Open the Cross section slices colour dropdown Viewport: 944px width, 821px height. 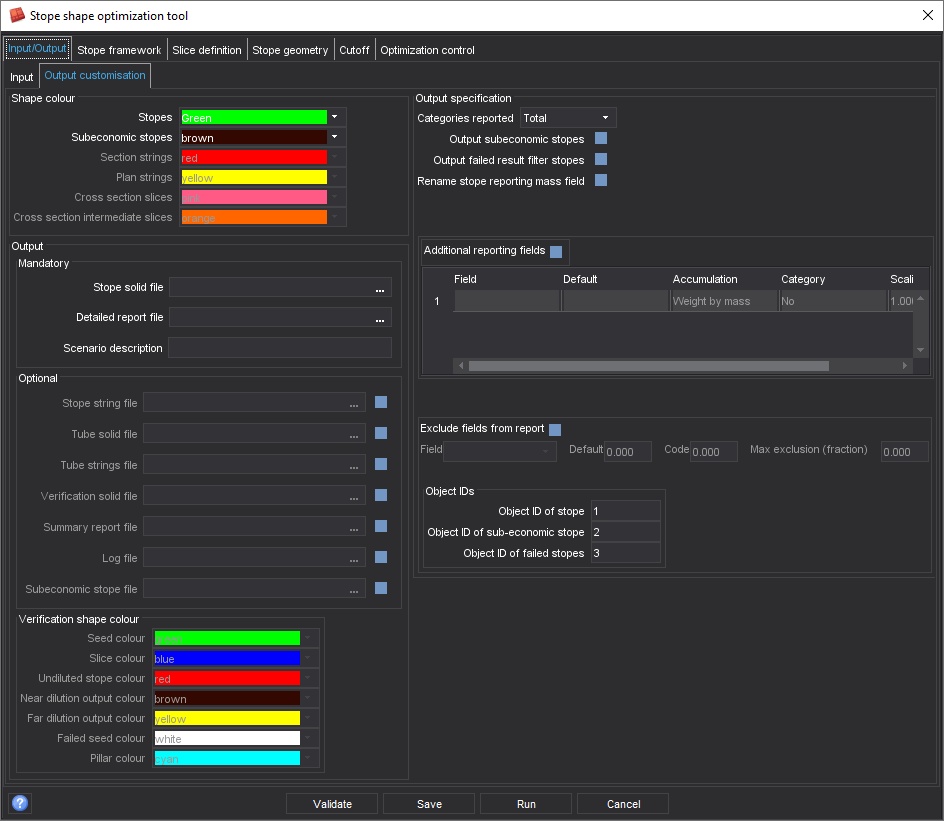[335, 197]
